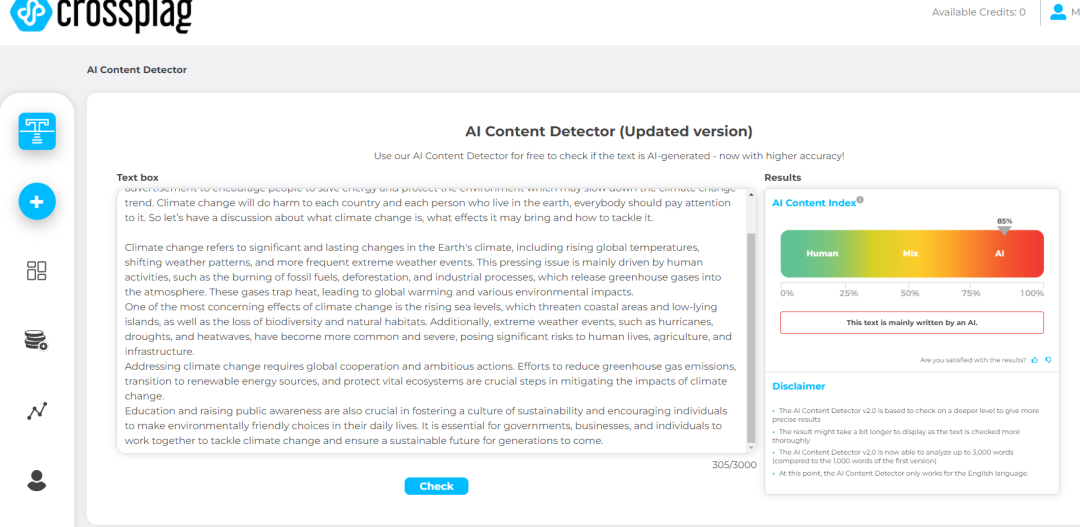Click the 'AI Content Index' heading
The height and width of the screenshot is (527, 1080).
813,203
